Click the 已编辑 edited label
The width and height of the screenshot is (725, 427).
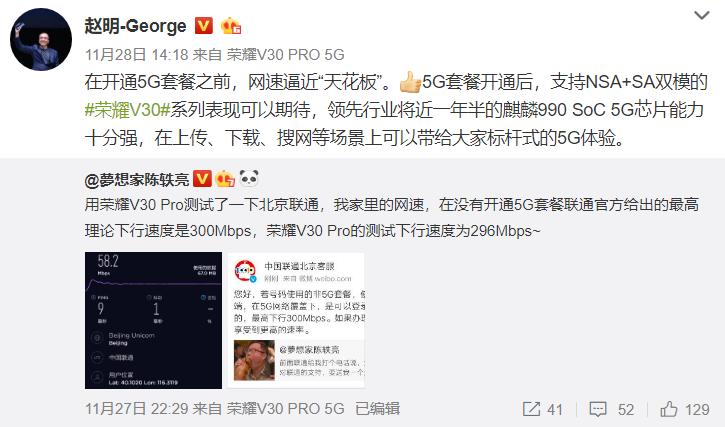click(377, 409)
